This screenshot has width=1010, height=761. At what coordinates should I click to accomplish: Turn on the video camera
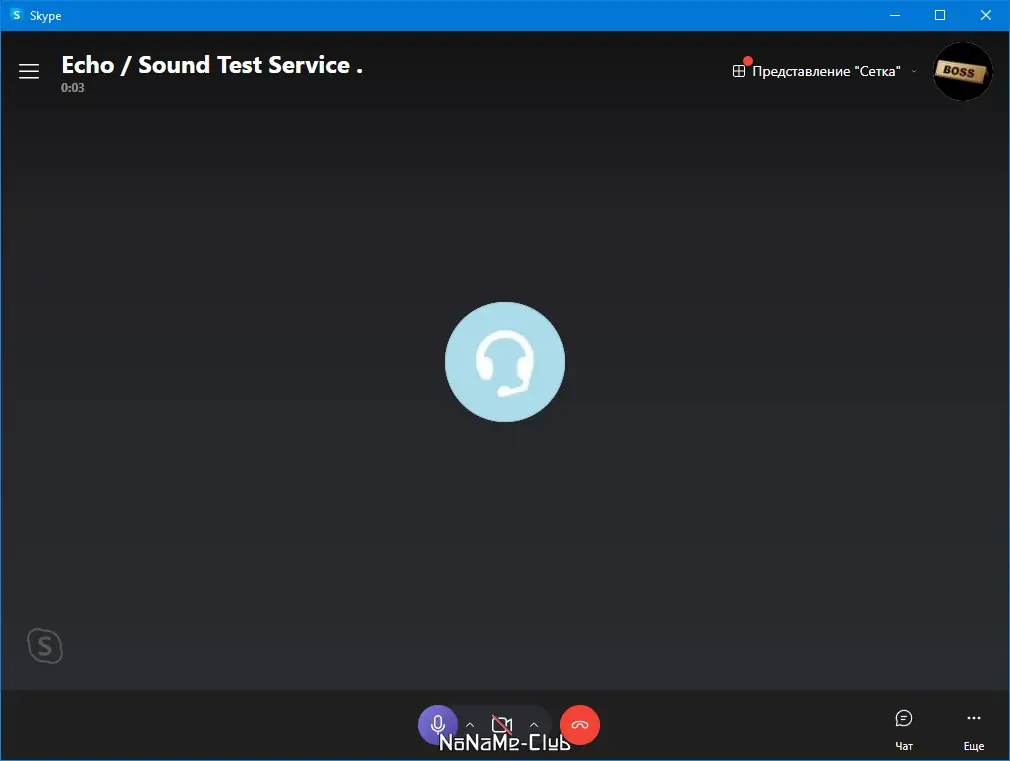pyautogui.click(x=502, y=725)
